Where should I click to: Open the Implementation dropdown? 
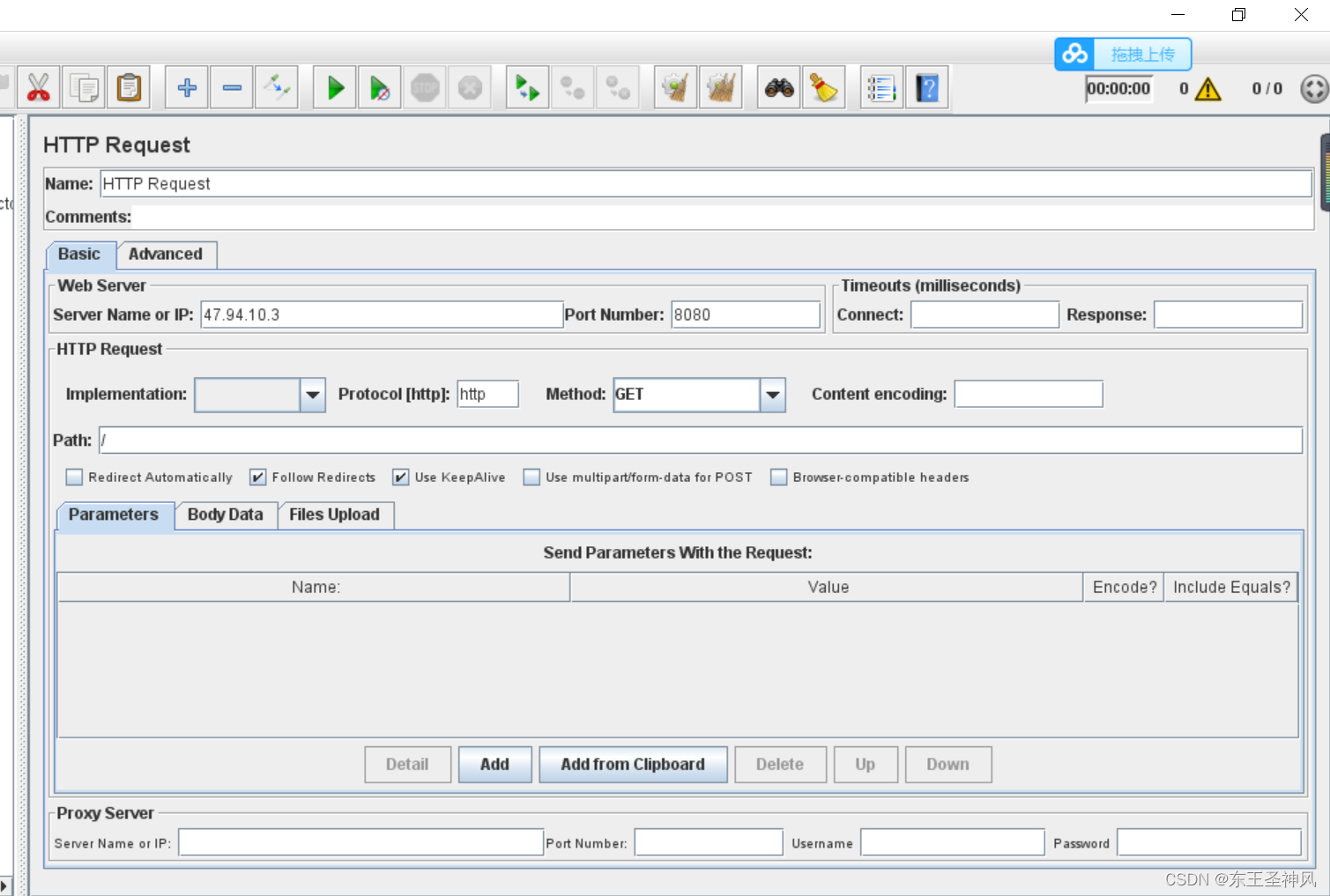coord(313,395)
